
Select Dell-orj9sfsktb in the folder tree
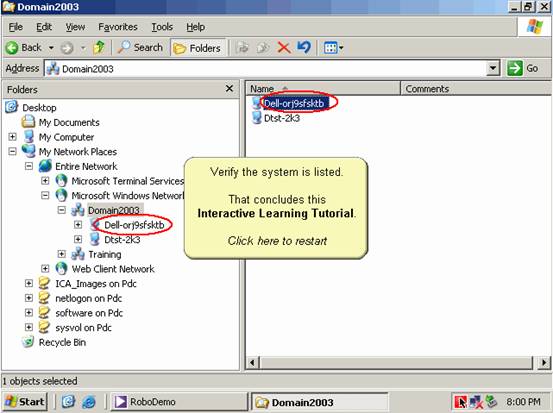point(134,225)
